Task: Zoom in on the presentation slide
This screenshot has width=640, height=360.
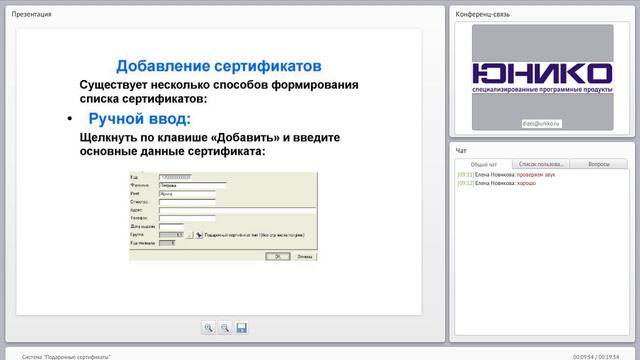Action: 208,328
